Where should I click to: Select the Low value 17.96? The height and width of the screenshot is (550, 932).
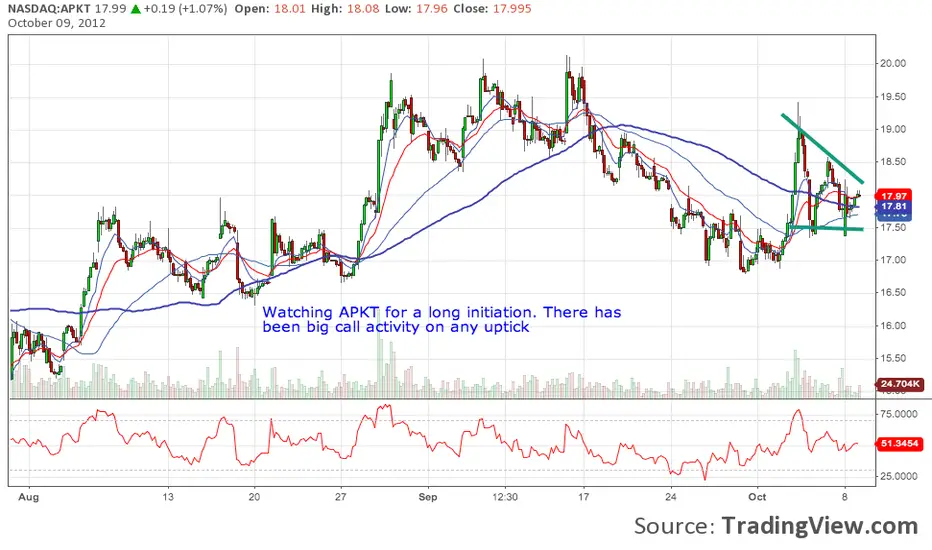pyautogui.click(x=433, y=9)
